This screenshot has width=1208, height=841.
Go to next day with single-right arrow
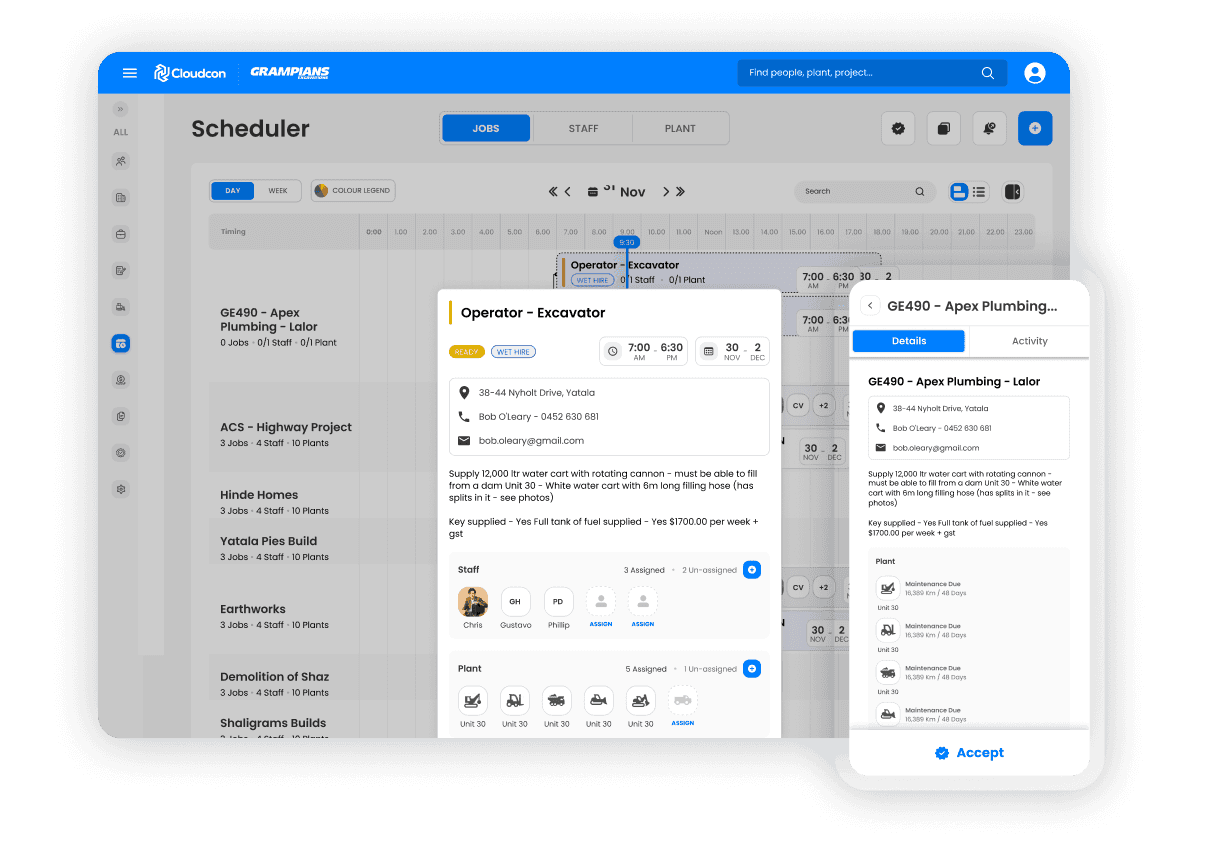pyautogui.click(x=665, y=192)
